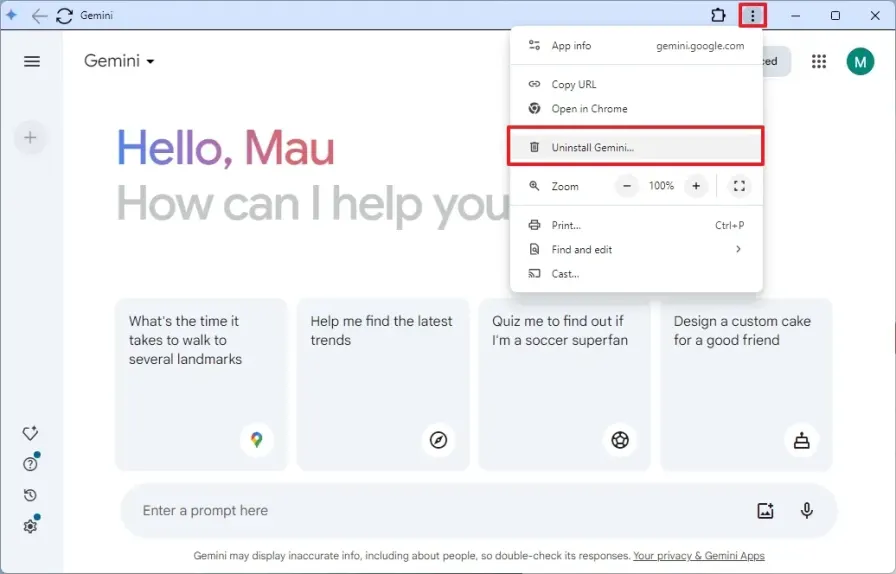Click the partly hidden button beside apps grid
The image size is (896, 574).
point(777,61)
